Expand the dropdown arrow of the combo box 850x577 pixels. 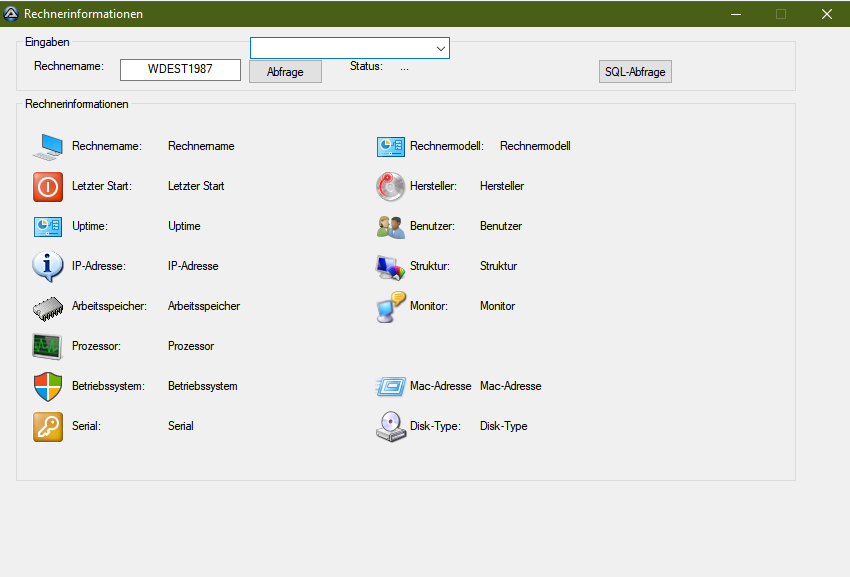click(440, 48)
